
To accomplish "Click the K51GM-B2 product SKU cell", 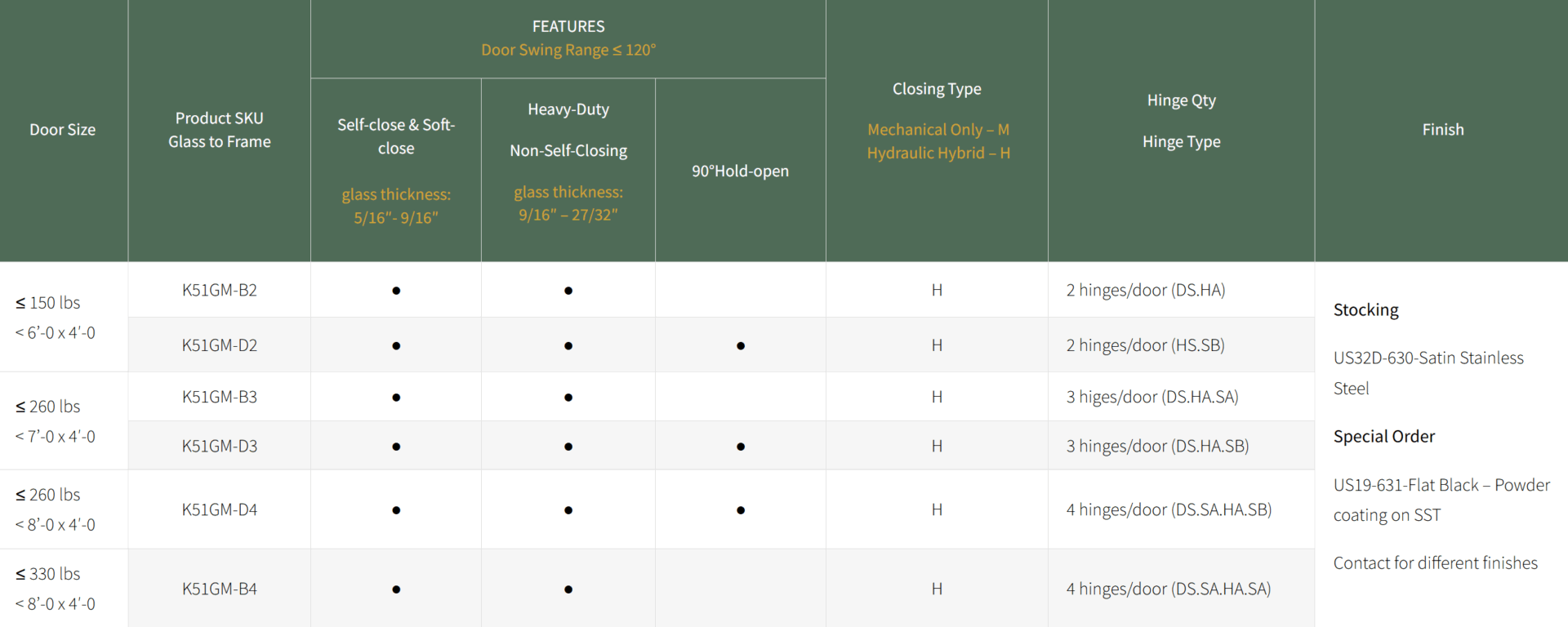I will click(219, 291).
